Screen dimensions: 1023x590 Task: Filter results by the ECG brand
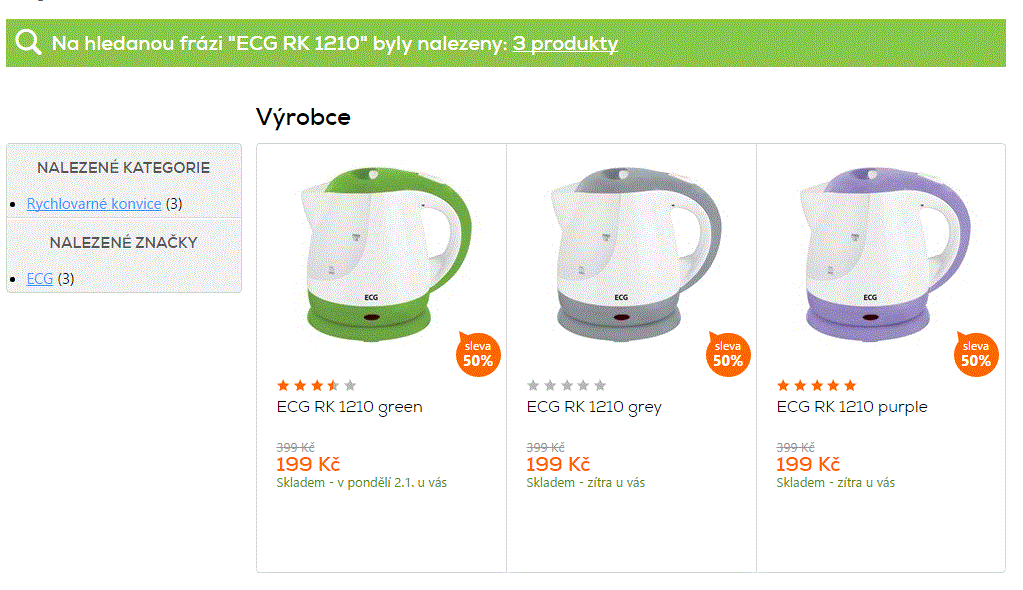39,279
